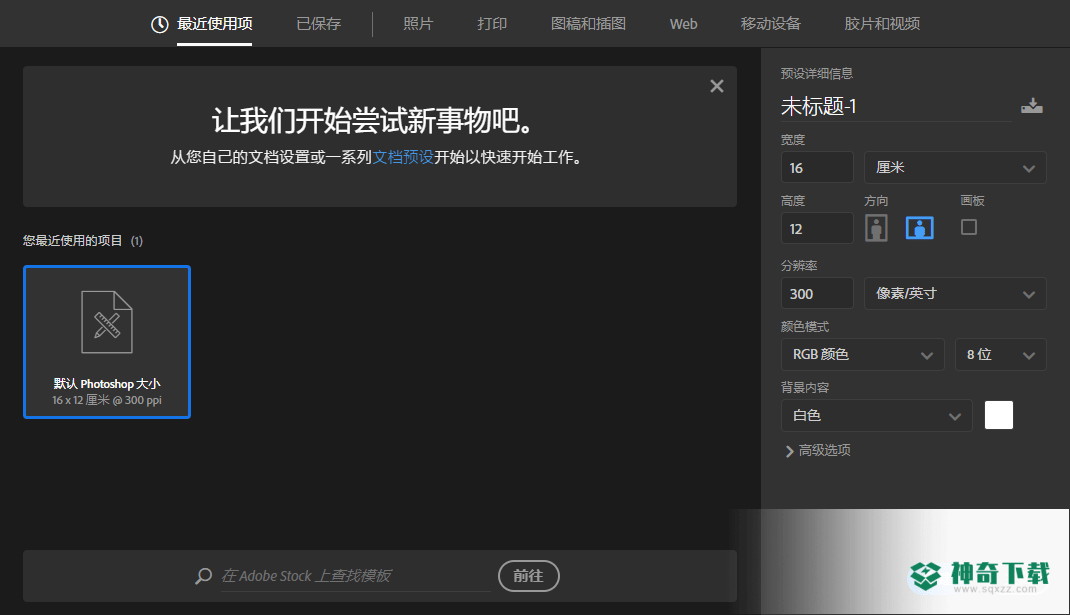Viewport: 1070px width, 615px height.
Task: Click the 宽度 input field showing 16
Action: 817,167
